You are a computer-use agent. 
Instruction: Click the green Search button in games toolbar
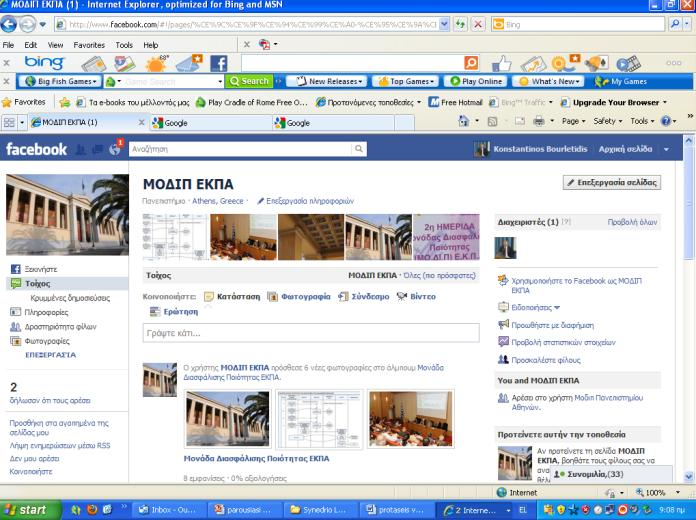click(x=249, y=81)
